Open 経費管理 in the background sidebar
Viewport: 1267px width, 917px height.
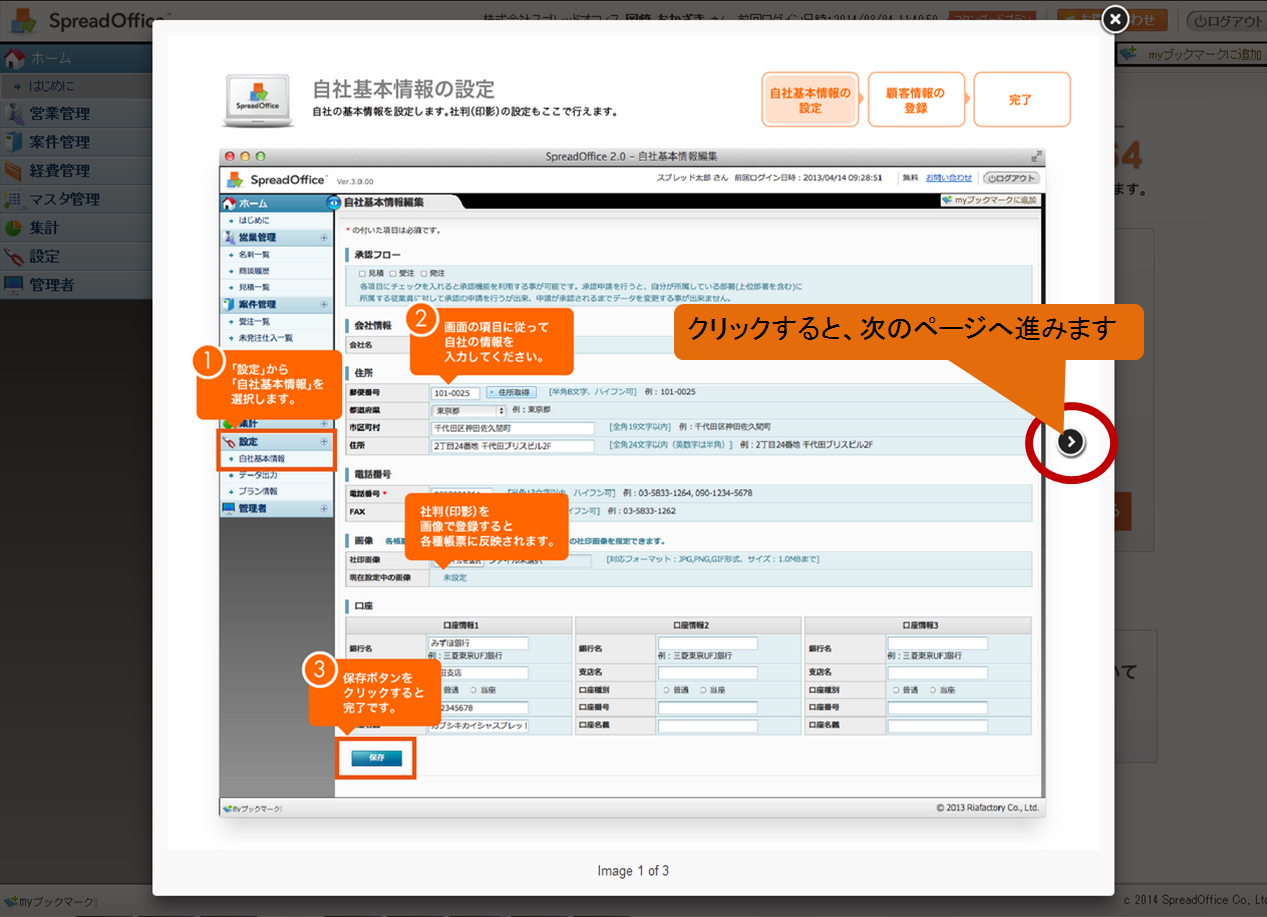75,170
